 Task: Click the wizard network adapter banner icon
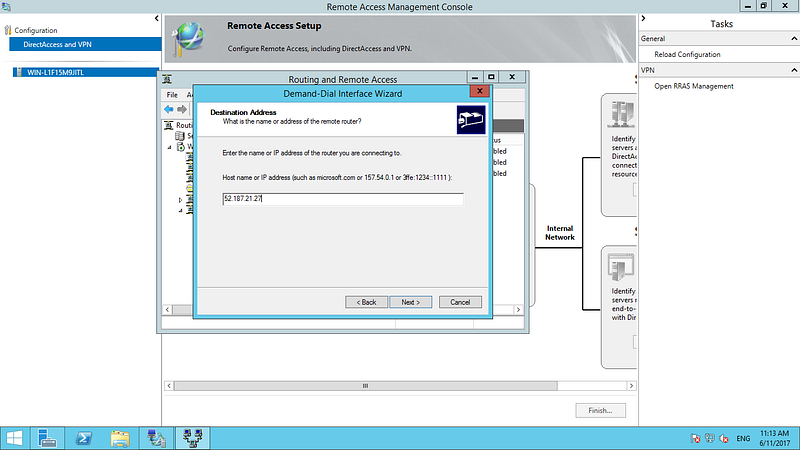471,119
